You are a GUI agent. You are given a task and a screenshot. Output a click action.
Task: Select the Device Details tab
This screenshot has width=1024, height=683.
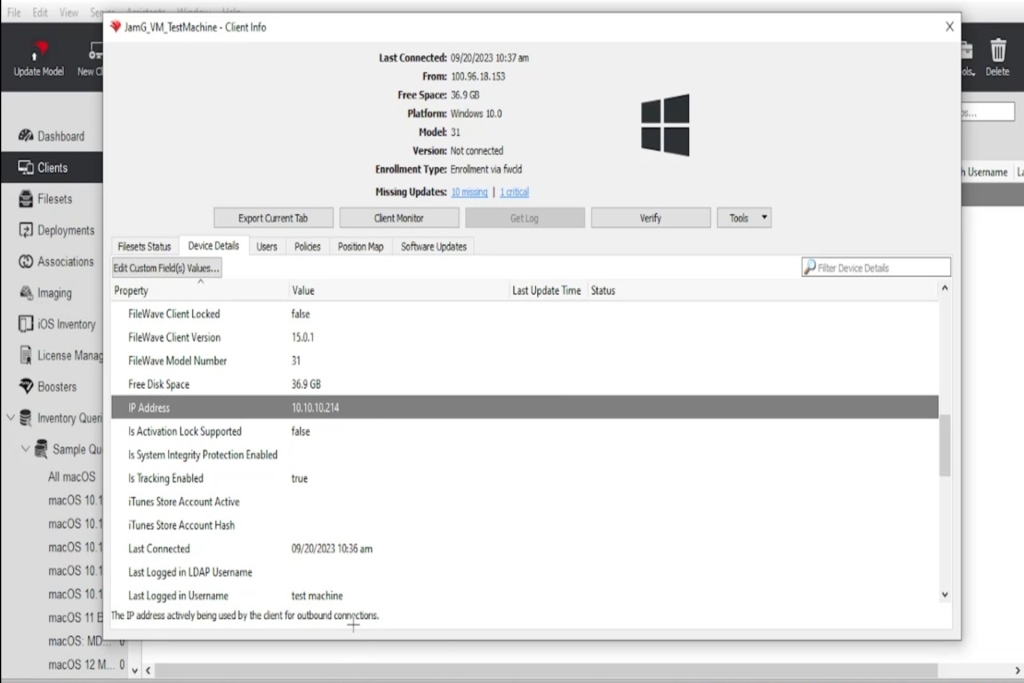pyautogui.click(x=214, y=246)
